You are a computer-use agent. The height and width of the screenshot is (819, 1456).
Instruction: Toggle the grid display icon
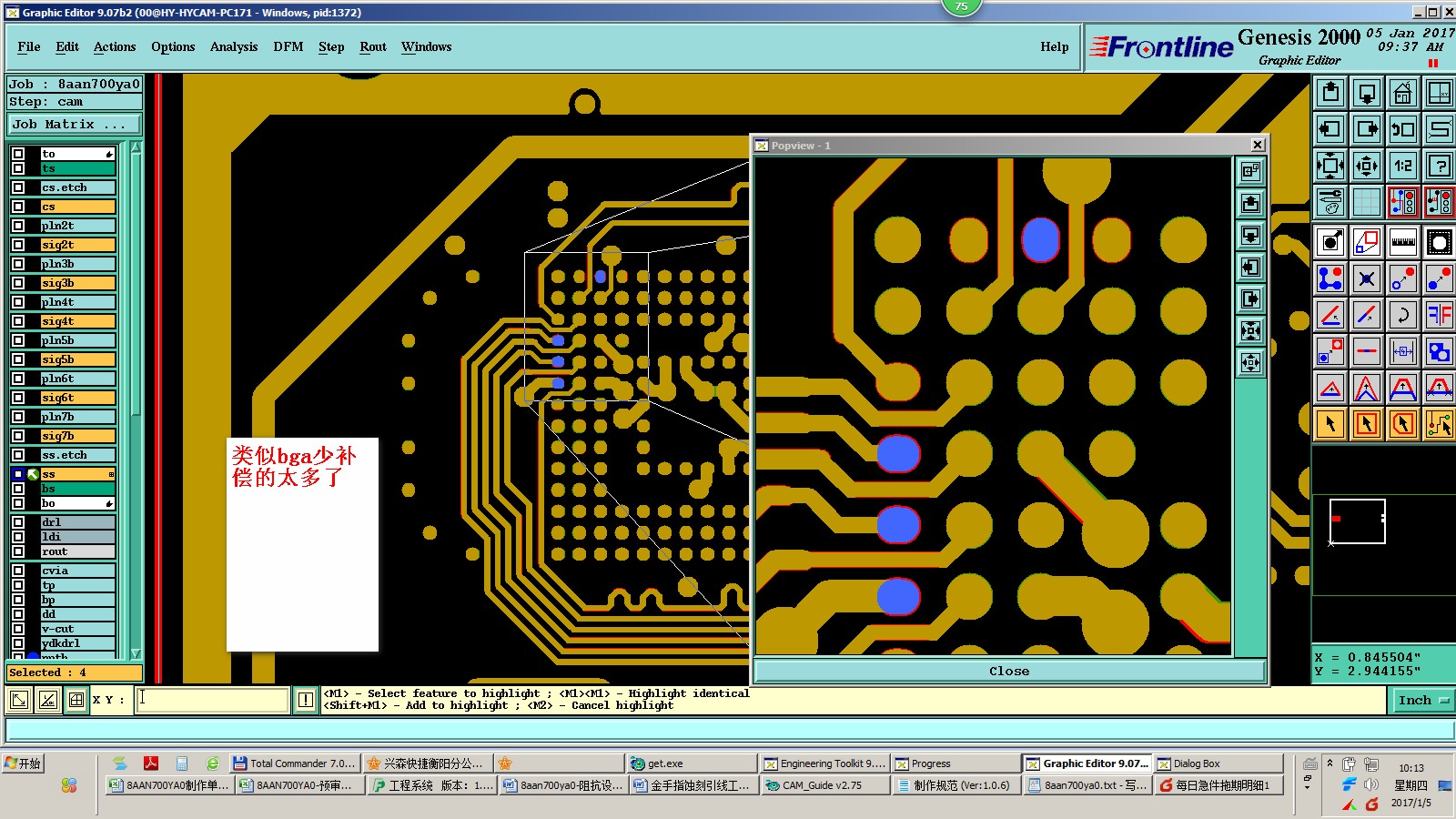tap(1367, 202)
